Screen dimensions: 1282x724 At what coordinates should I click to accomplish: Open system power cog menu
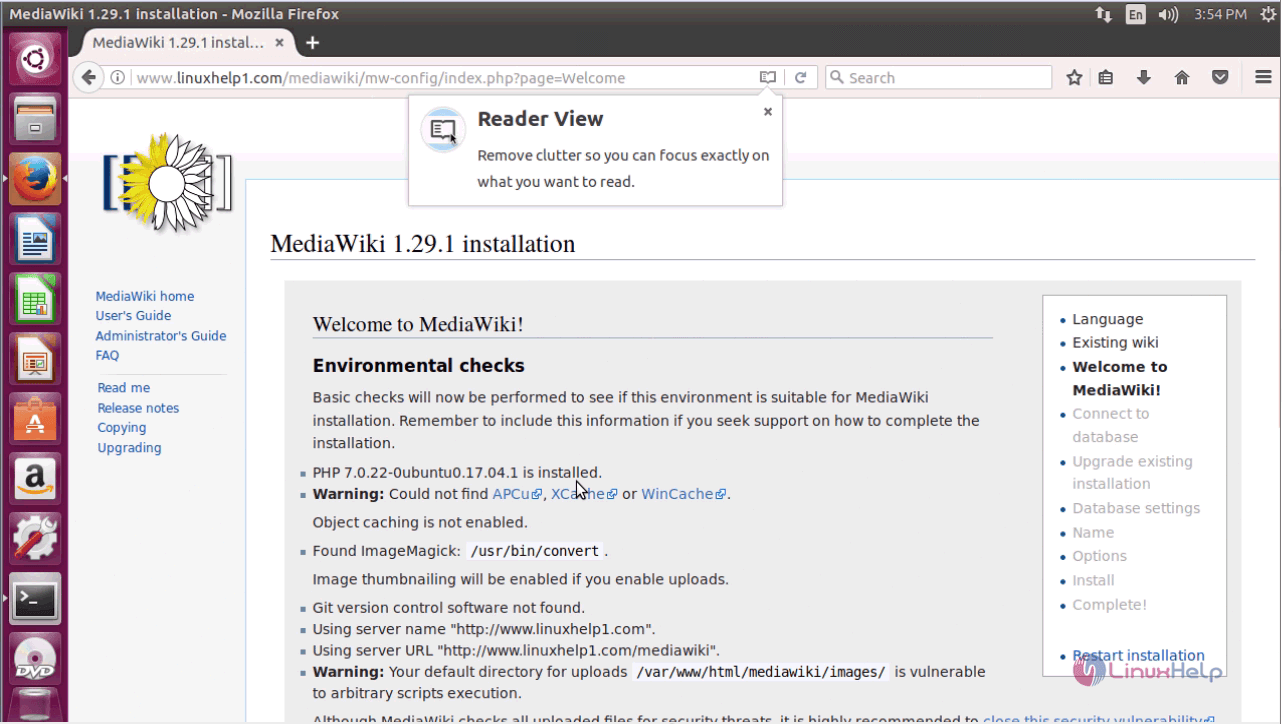point(1267,14)
